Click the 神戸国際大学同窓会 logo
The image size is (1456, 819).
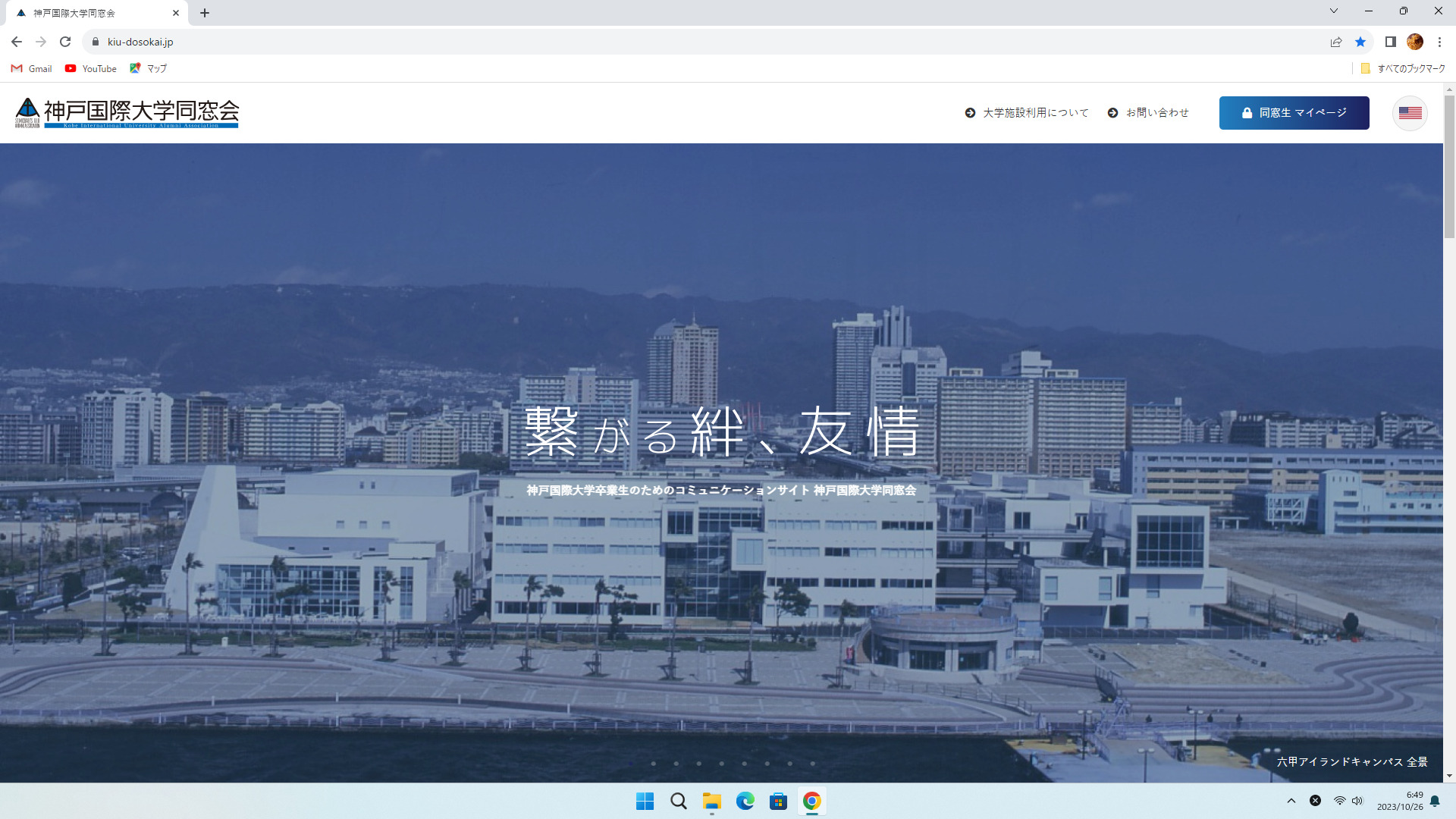click(125, 112)
